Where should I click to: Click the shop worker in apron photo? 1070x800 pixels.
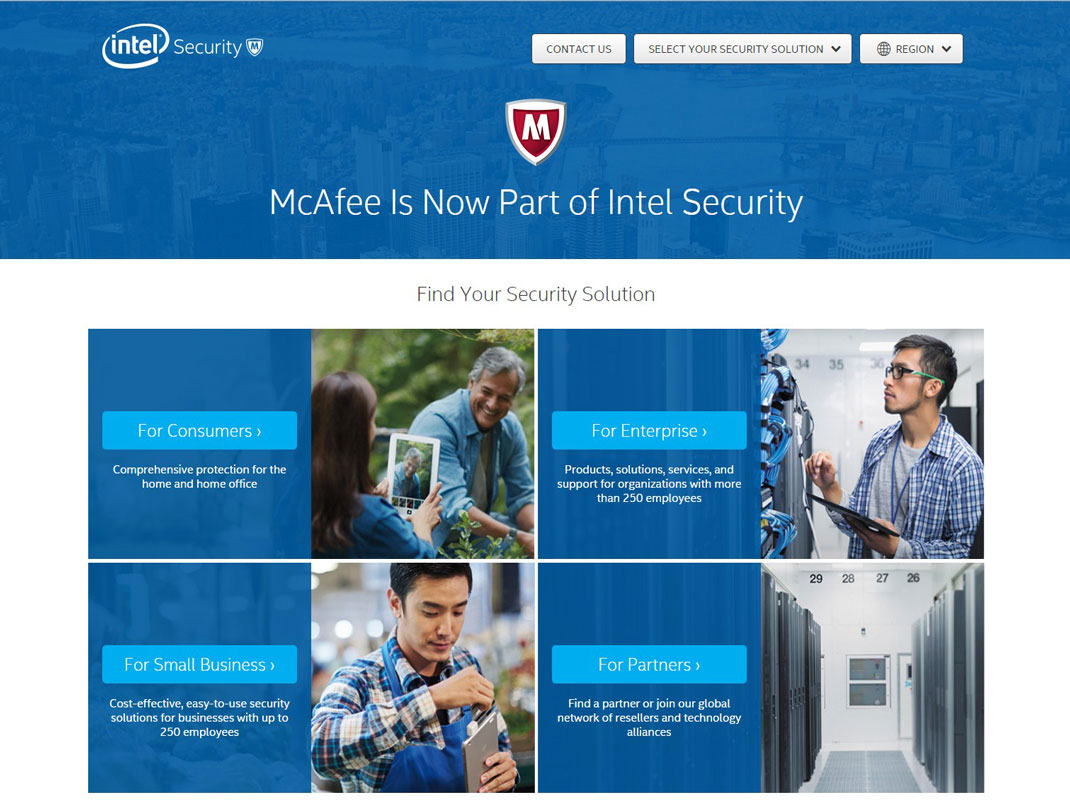coord(422,678)
